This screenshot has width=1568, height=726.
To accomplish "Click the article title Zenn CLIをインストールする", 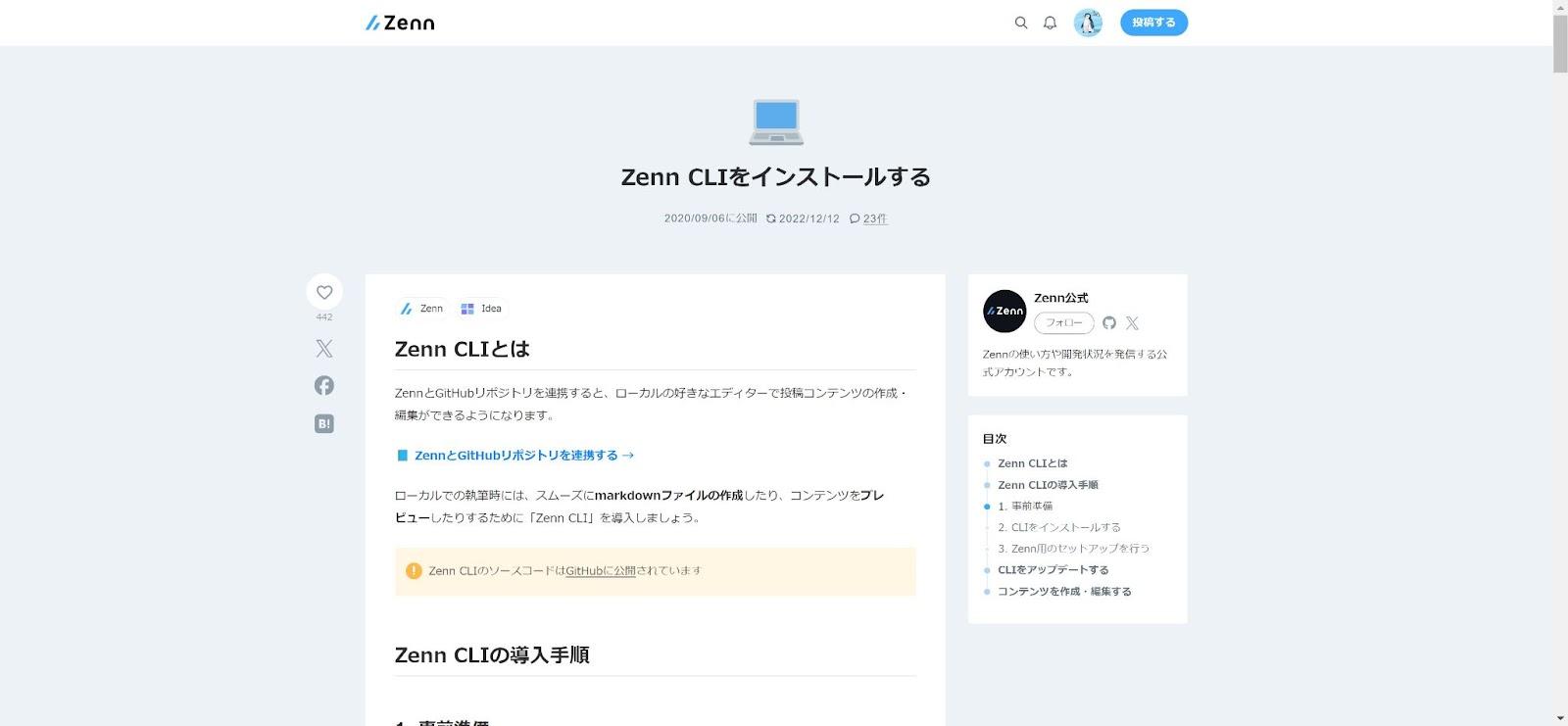I will tap(776, 177).
